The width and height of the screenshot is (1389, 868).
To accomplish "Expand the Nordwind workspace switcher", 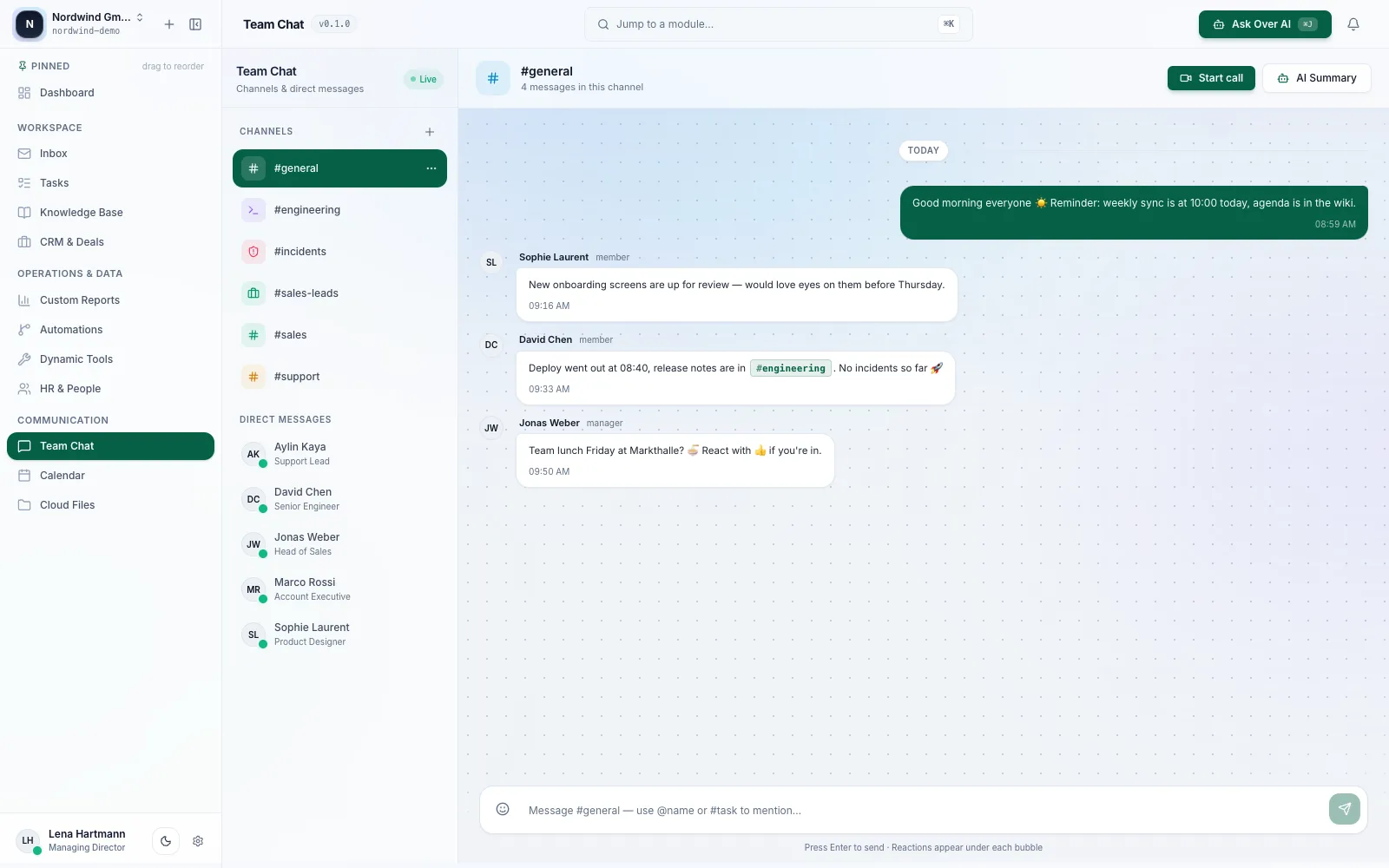I will click(x=80, y=24).
